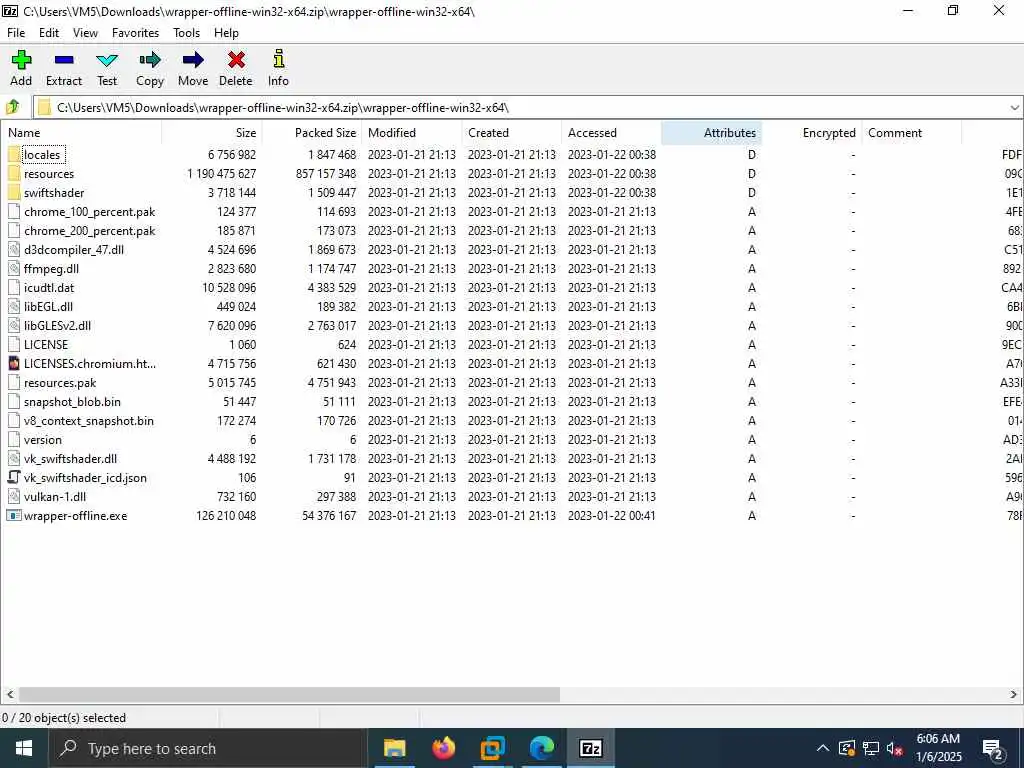The height and width of the screenshot is (768, 1024).
Task: Click the taskbar search box
Action: point(208,748)
